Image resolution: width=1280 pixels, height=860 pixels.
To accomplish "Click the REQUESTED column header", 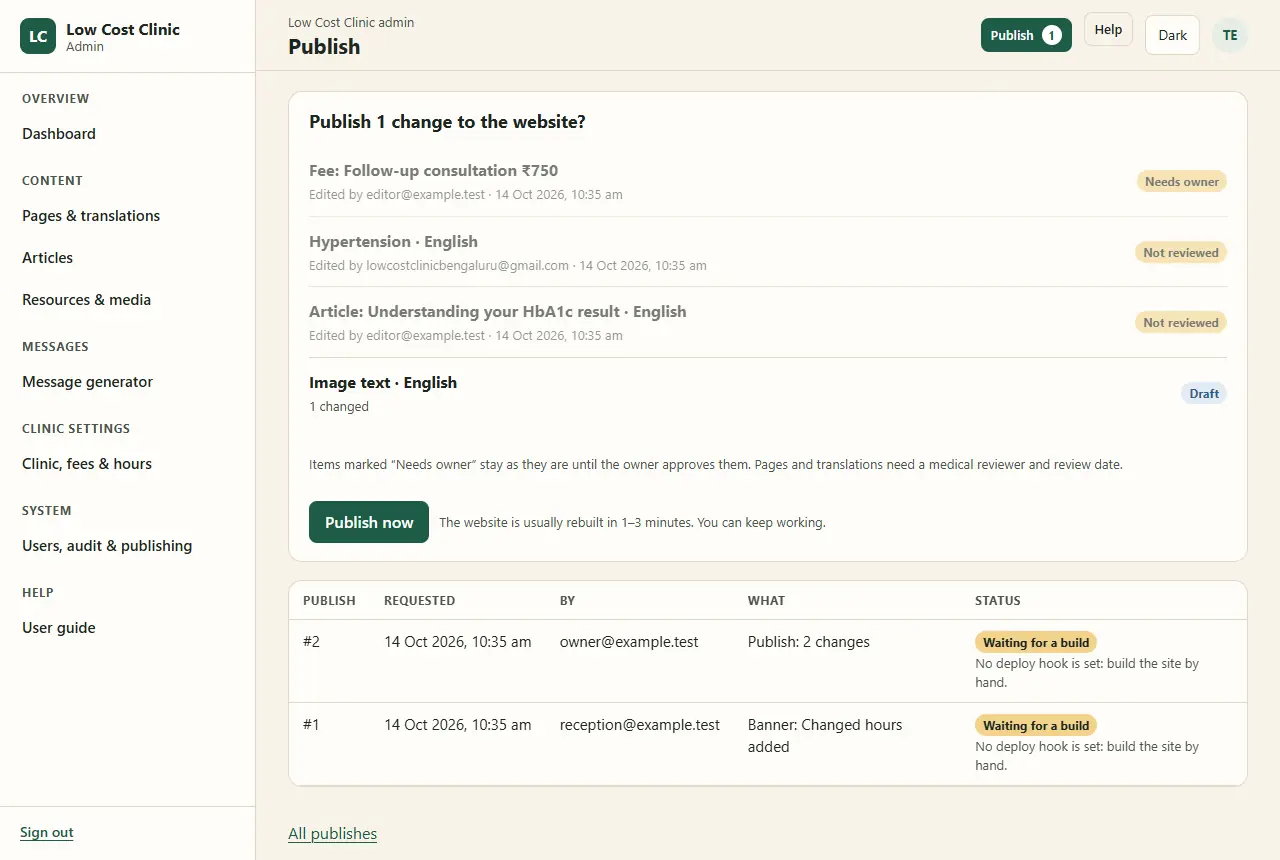I will tap(420, 601).
